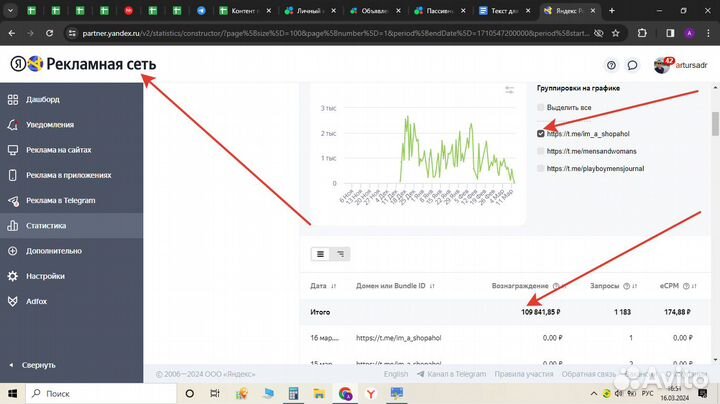
Task: Enable the mensandwomans channel checkbox
Action: click(542, 151)
